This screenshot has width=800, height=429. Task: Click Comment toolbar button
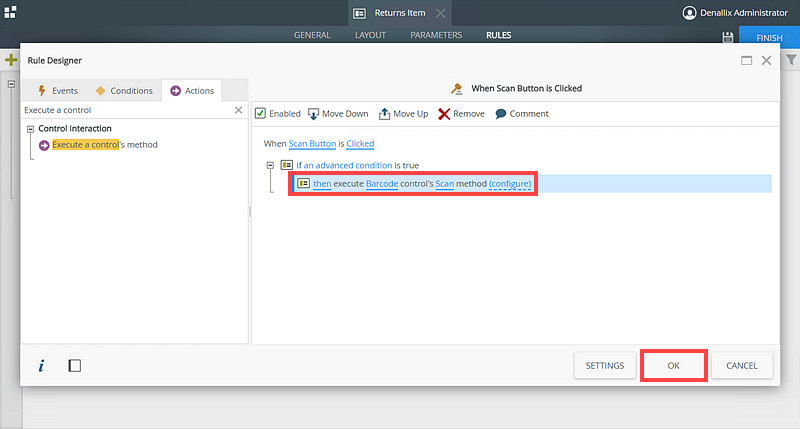click(x=522, y=114)
